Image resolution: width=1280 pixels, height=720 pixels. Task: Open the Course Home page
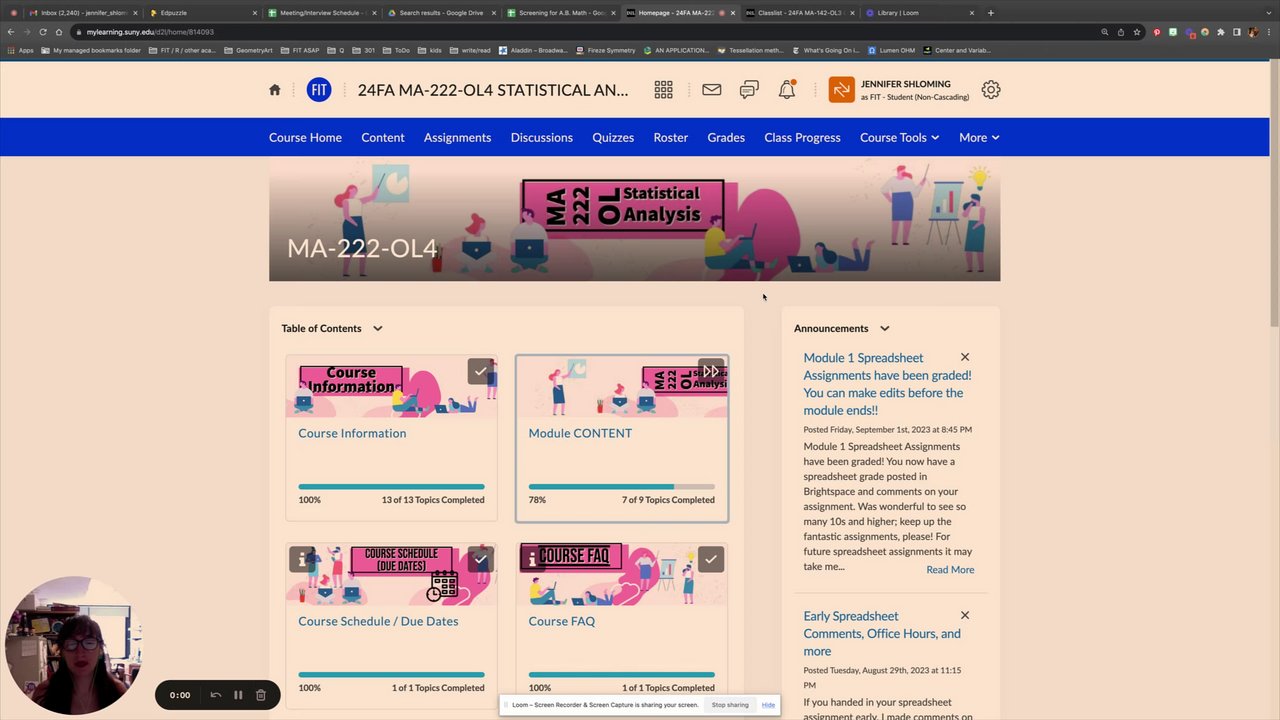coord(305,137)
